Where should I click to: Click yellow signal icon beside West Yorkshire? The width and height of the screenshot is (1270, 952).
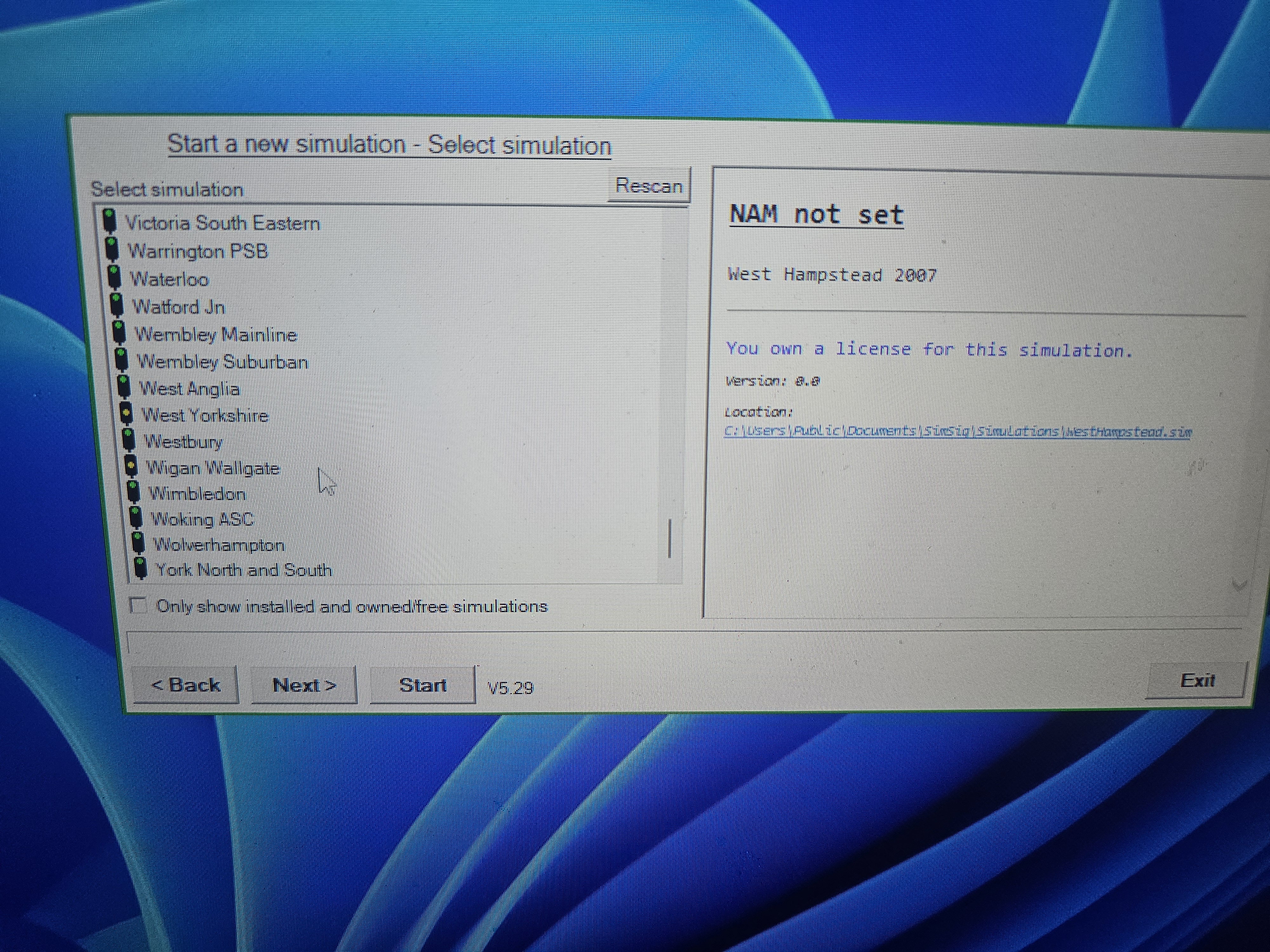(x=126, y=413)
